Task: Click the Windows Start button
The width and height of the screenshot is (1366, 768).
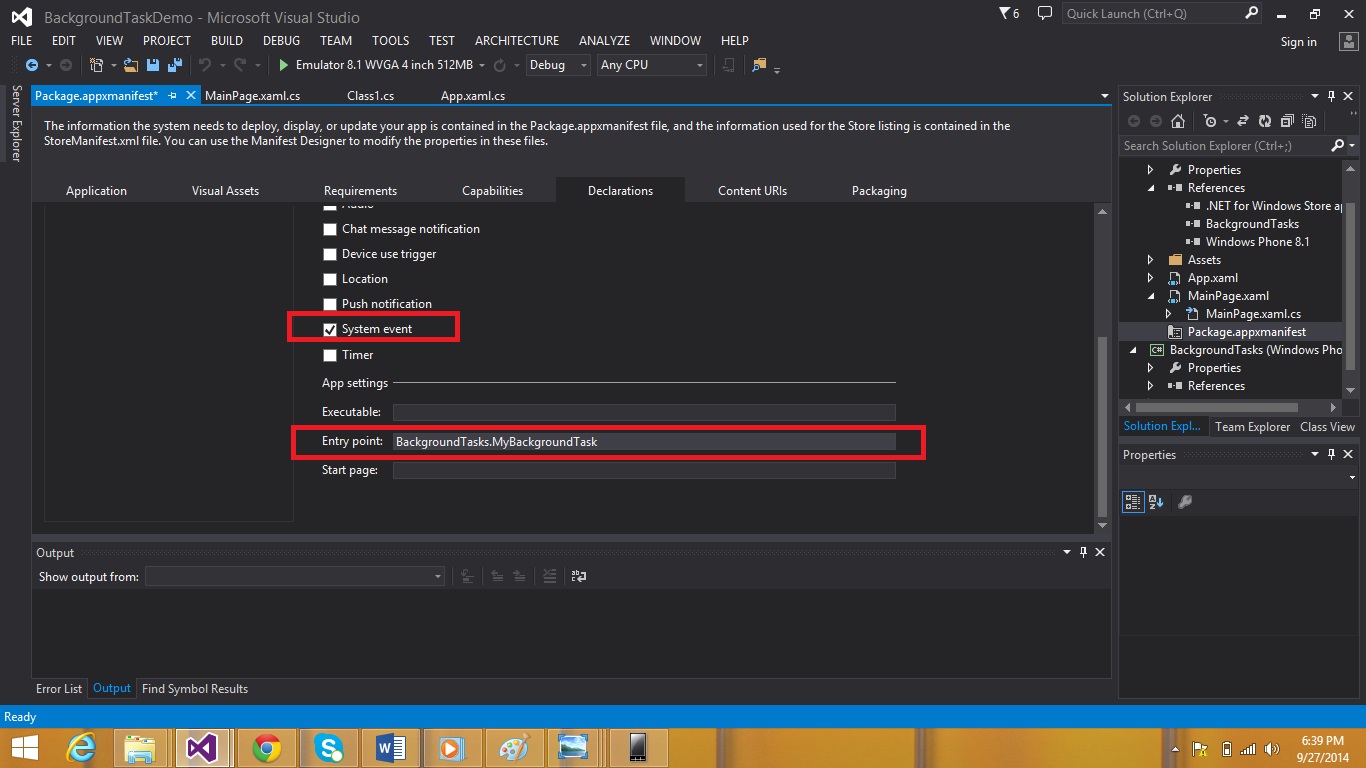Action: pos(24,748)
